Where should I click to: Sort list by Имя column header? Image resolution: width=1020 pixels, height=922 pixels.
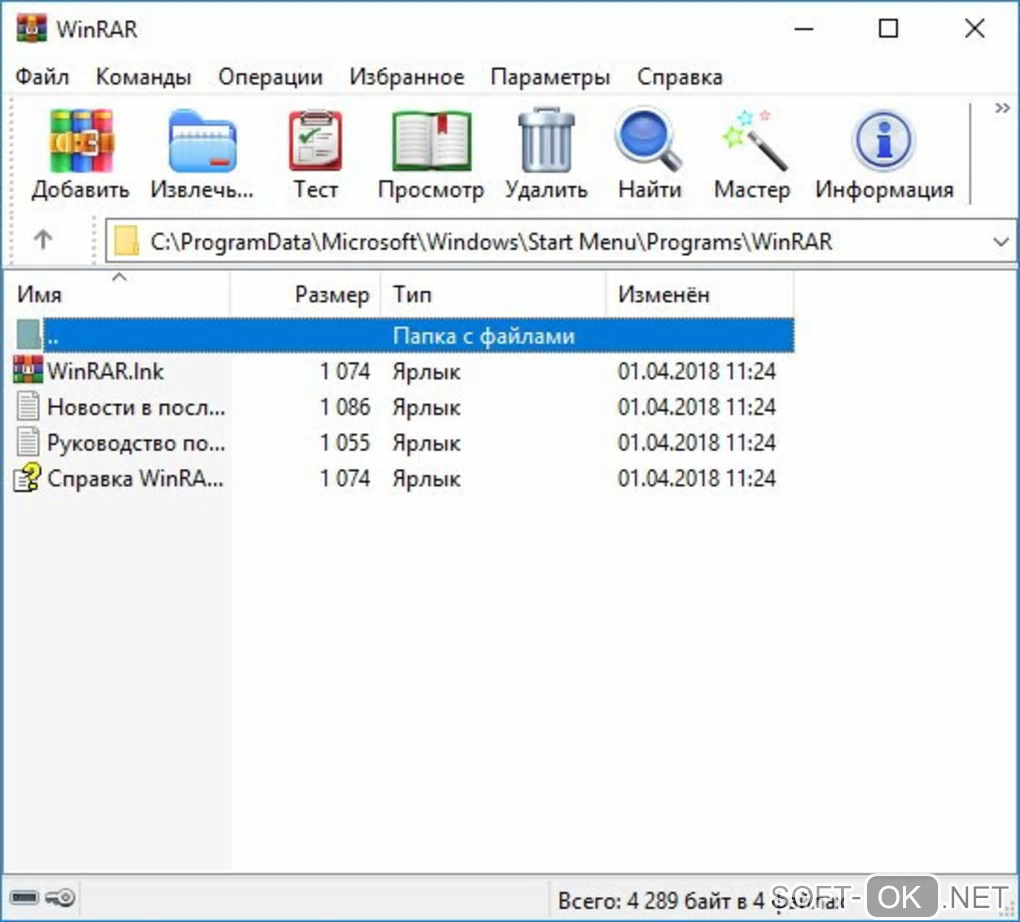tap(117, 294)
